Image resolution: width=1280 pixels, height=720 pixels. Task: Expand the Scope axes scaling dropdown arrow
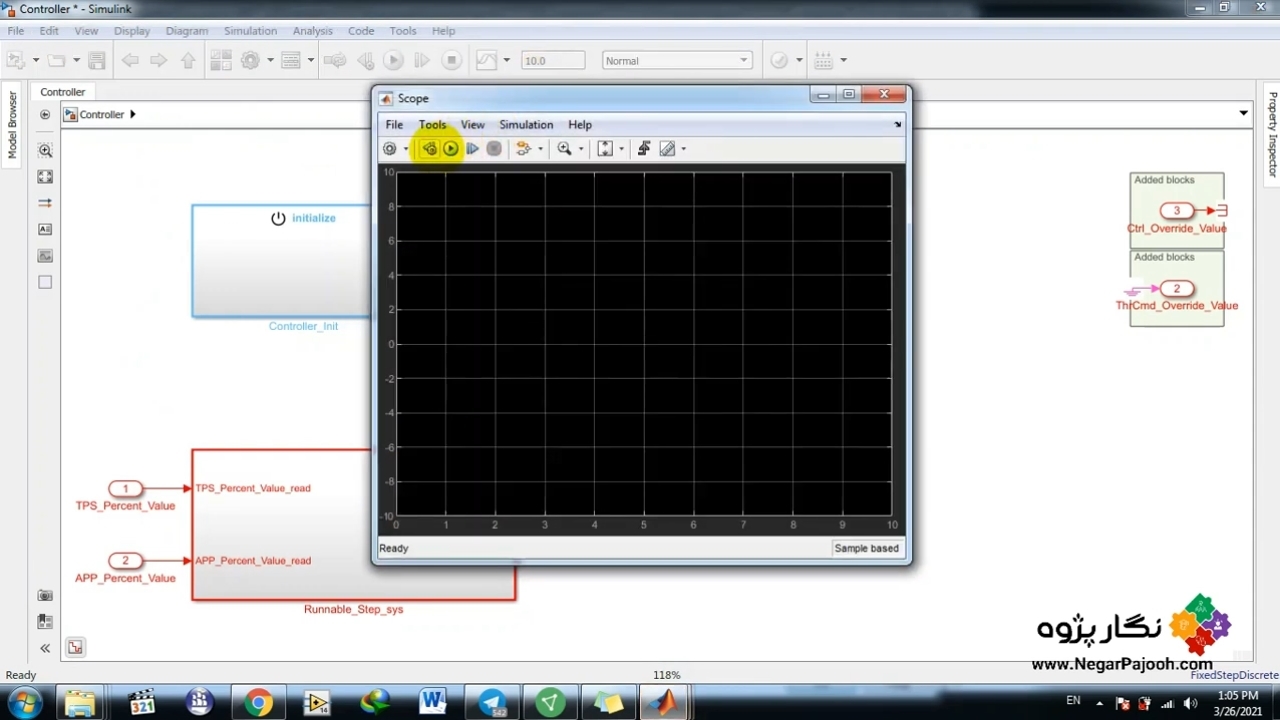click(x=621, y=149)
